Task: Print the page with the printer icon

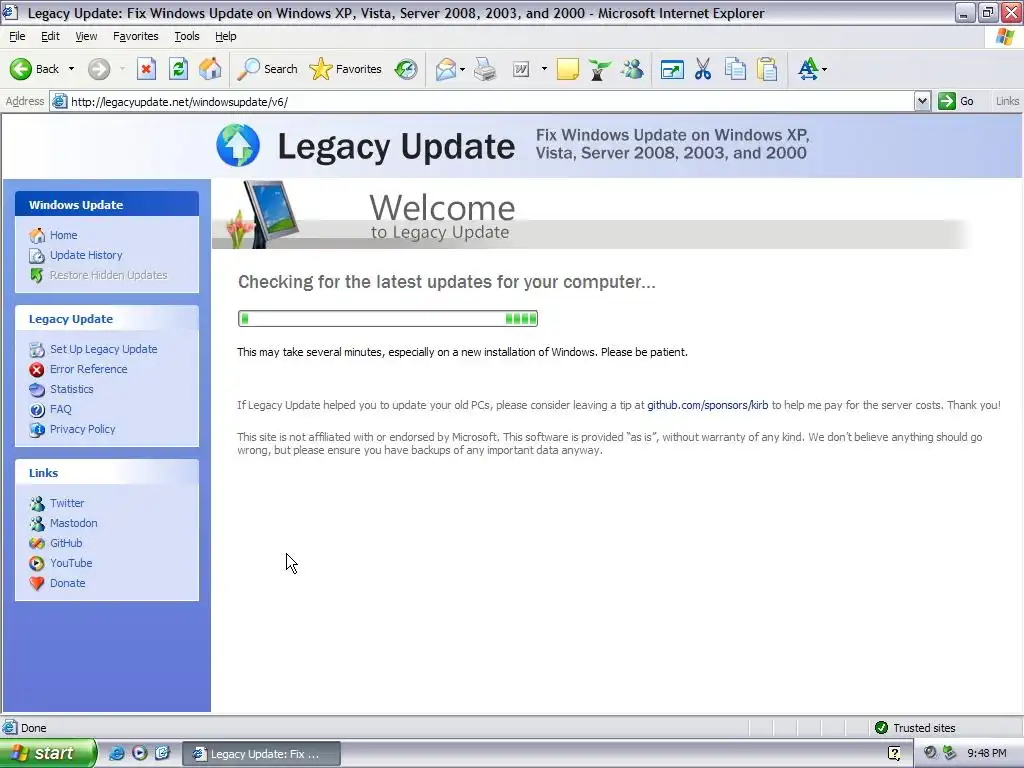Action: (x=485, y=69)
